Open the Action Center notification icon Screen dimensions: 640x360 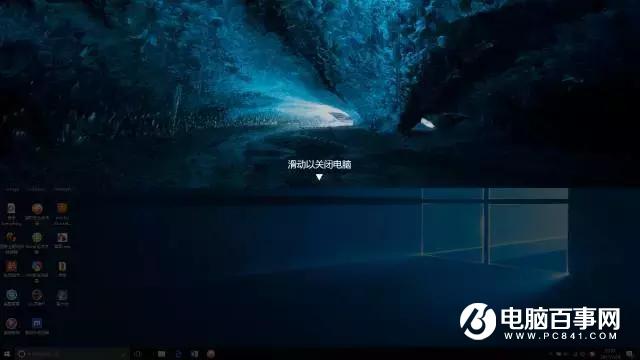(x=629, y=354)
